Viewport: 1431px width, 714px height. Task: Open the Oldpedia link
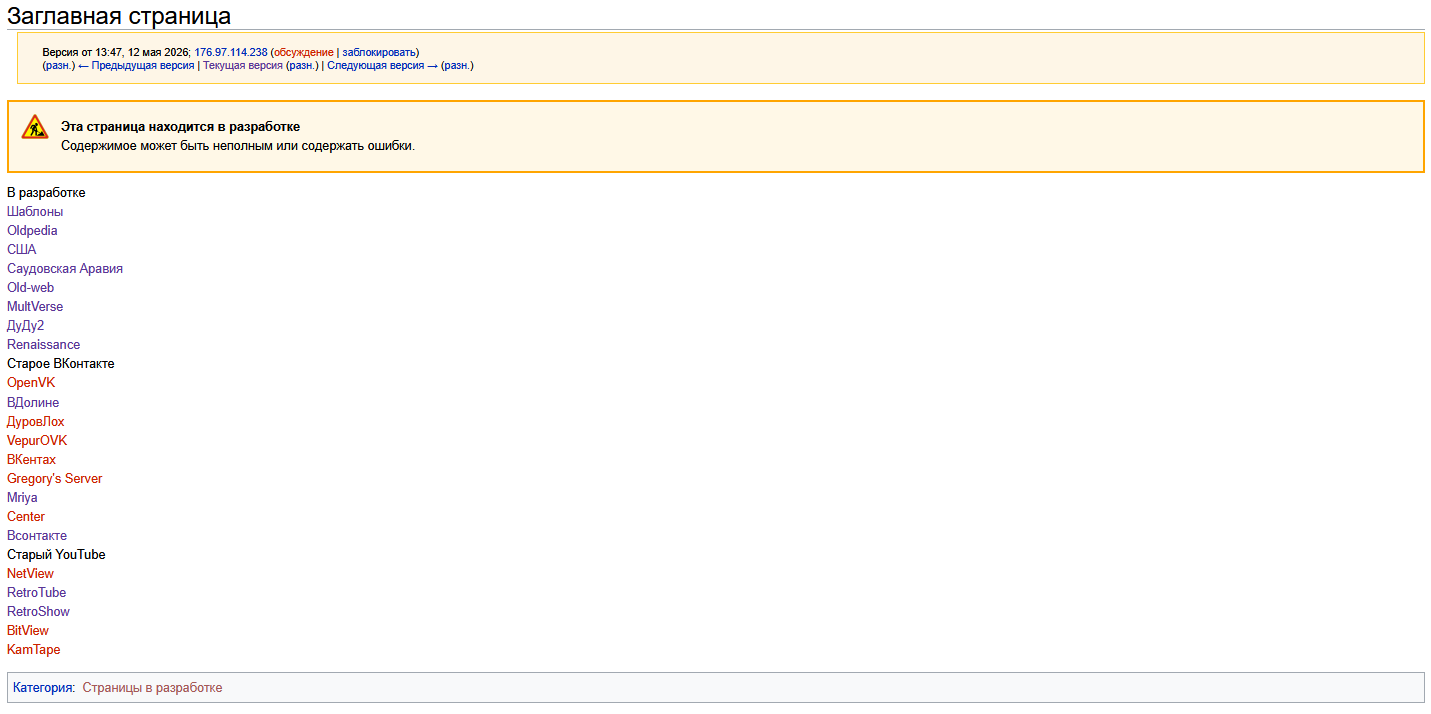click(32, 230)
